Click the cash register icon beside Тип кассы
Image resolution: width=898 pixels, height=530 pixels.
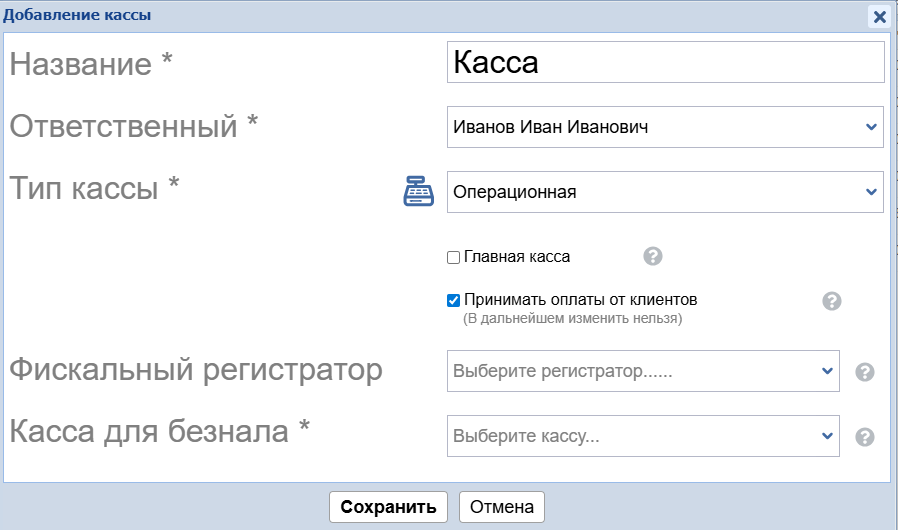pos(418,190)
